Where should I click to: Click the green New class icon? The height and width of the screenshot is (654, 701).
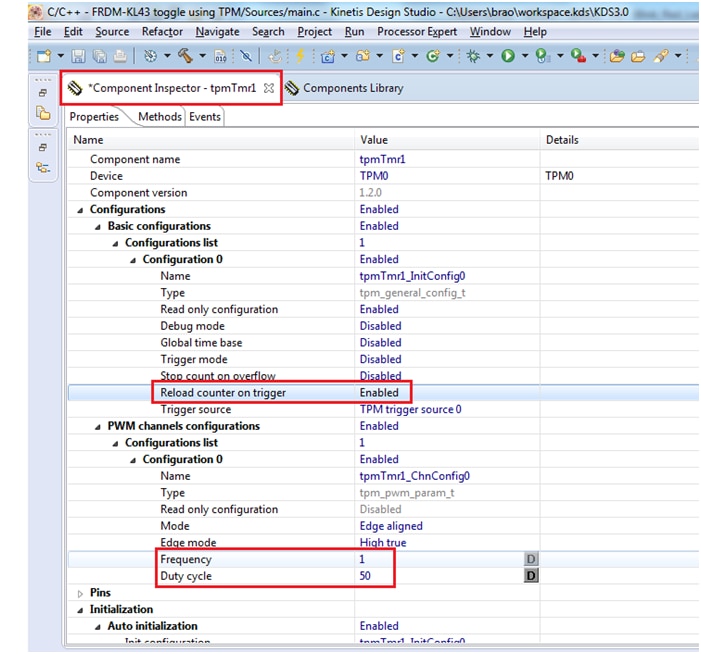(433, 56)
